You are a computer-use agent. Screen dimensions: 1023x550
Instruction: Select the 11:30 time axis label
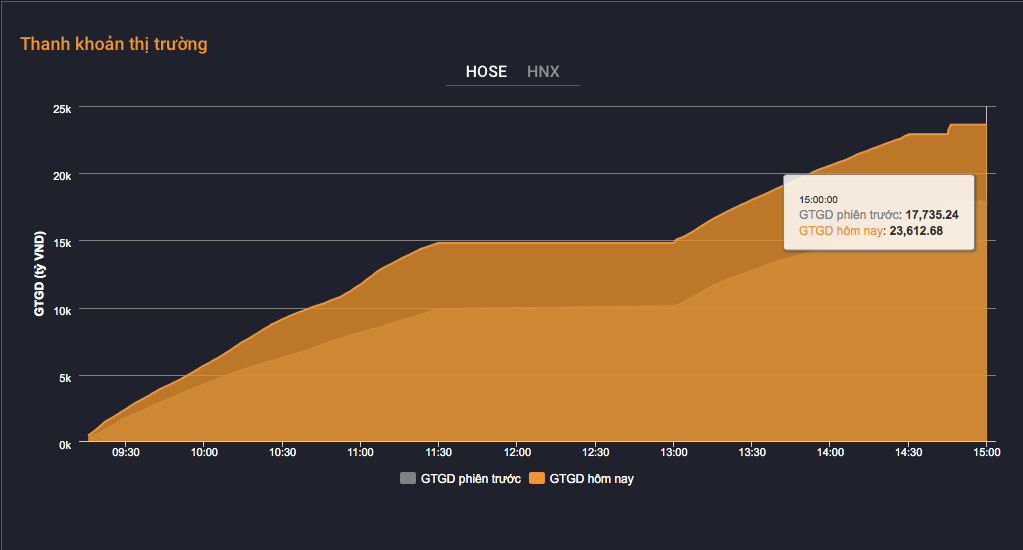pos(439,452)
